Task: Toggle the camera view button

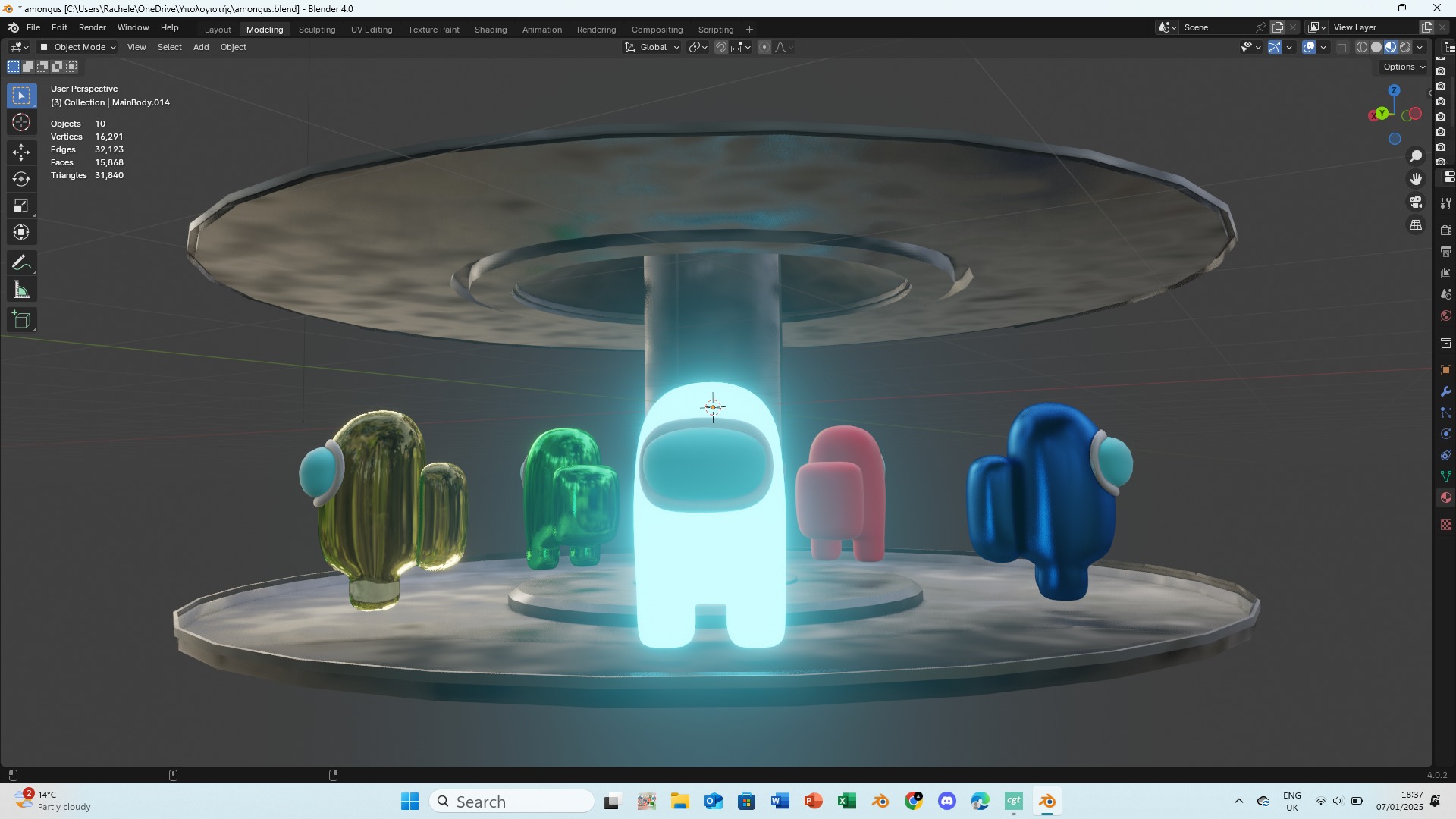Action: (x=1416, y=202)
